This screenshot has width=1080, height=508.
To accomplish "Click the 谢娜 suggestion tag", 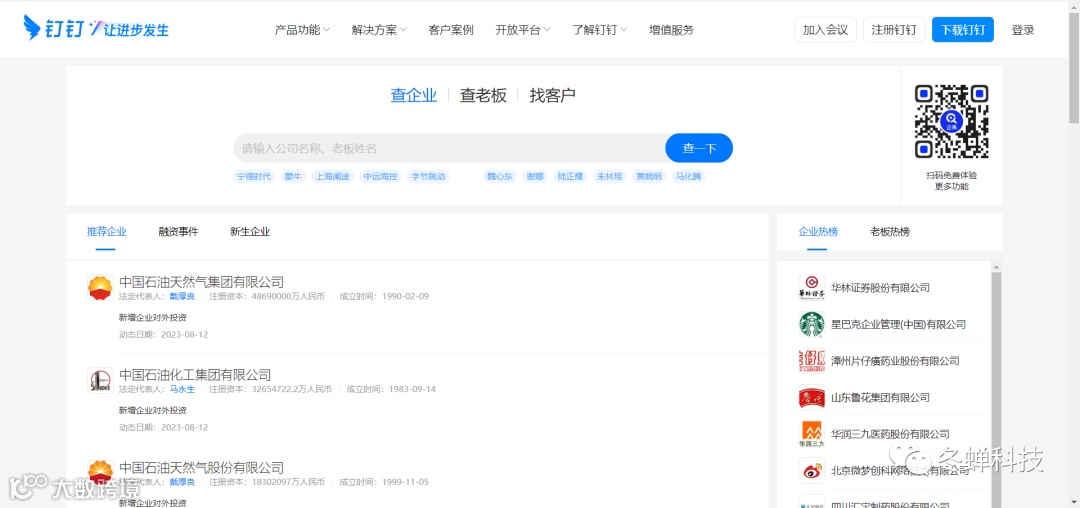I will pos(535,176).
